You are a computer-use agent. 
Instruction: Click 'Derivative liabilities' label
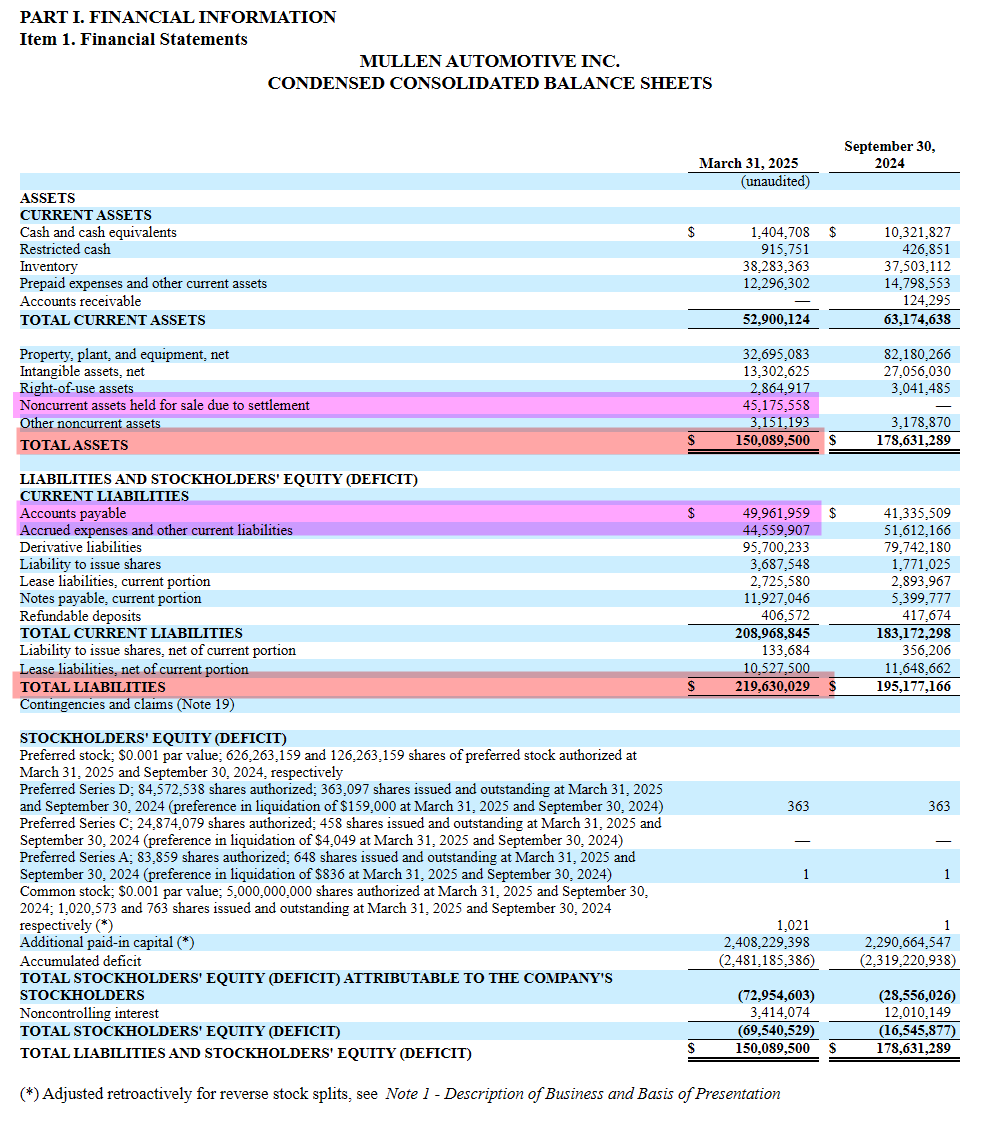[x=81, y=548]
